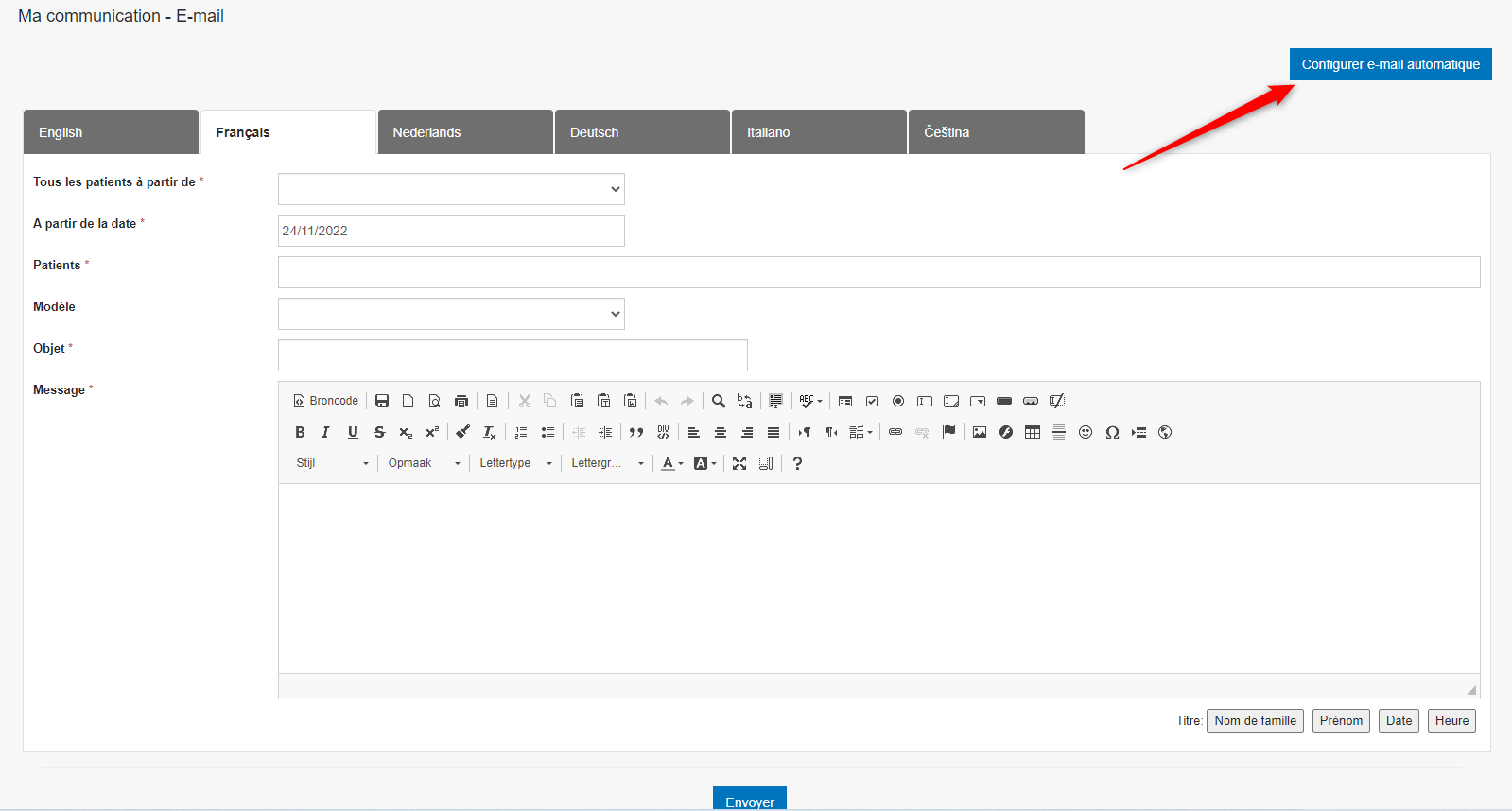Center align the text
This screenshot has height=811, width=1512.
721,432
